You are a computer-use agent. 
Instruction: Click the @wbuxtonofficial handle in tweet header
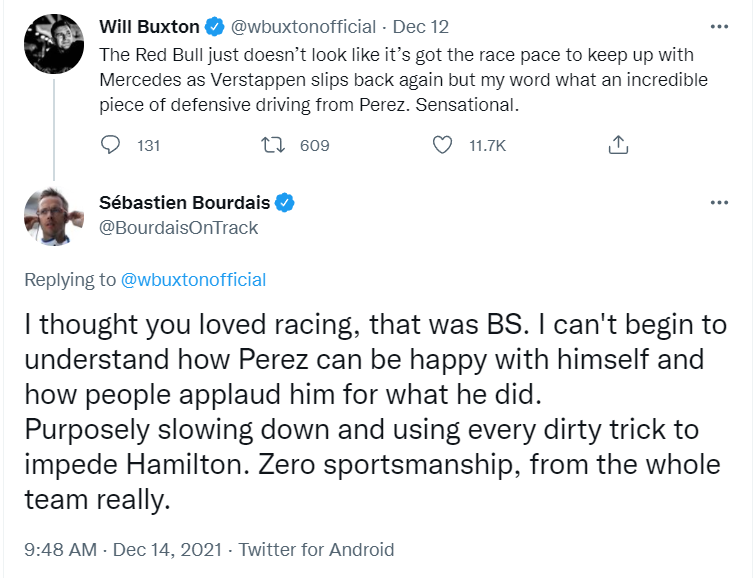[305, 25]
